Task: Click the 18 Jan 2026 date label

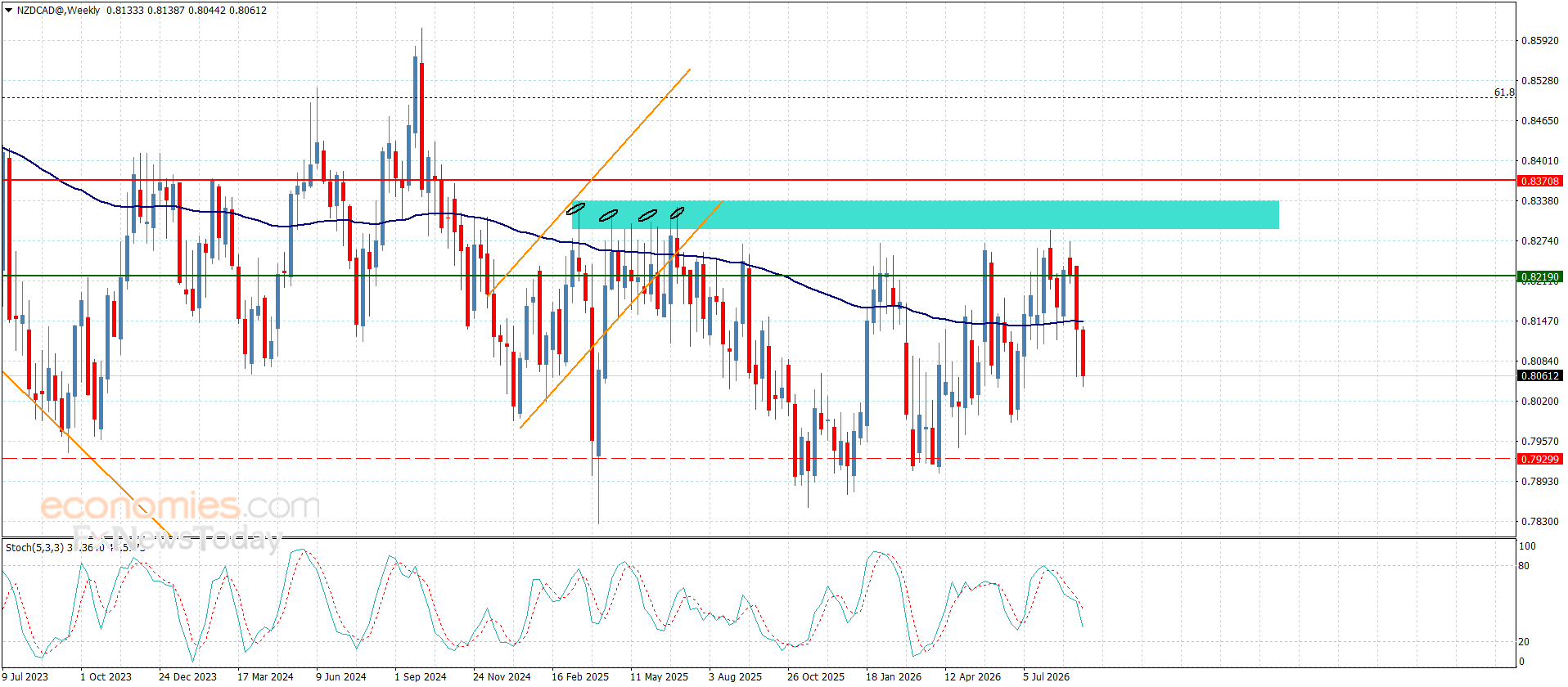Action: (894, 676)
